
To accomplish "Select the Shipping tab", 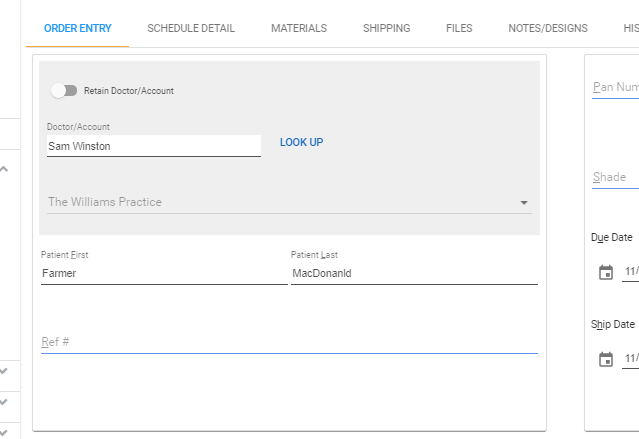I will 386,28.
